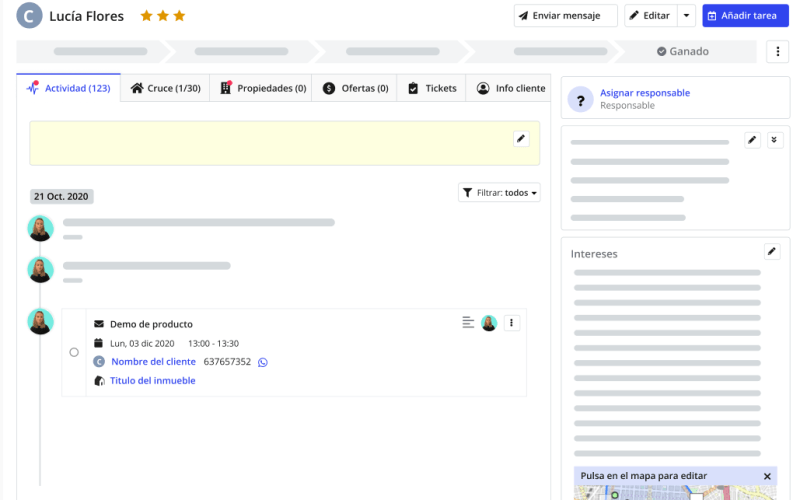Open the Nombre del cliente link

pyautogui.click(x=153, y=362)
